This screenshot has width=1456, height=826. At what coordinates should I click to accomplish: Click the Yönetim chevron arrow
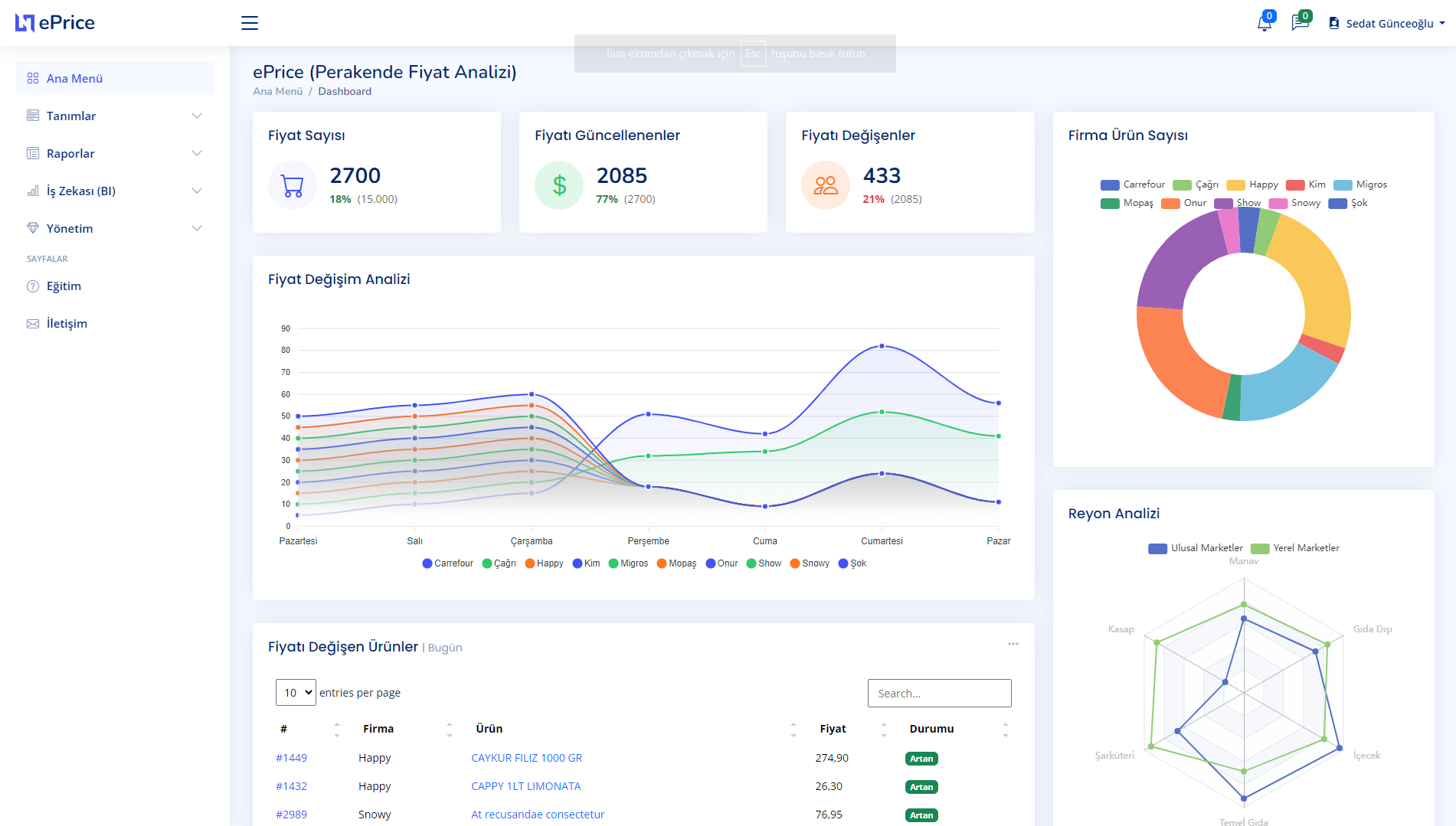click(197, 228)
